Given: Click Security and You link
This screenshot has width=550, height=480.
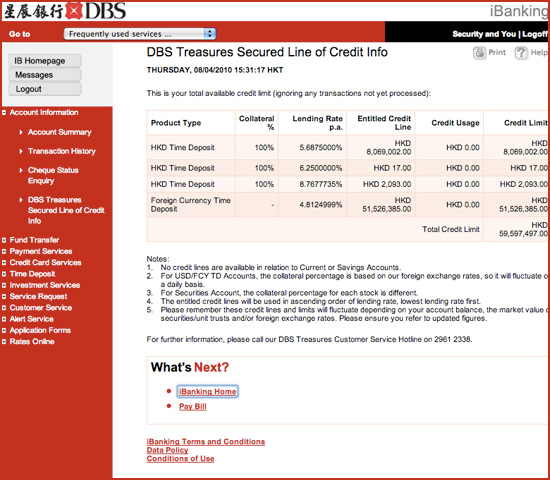Looking at the screenshot, I should pyautogui.click(x=484, y=34).
